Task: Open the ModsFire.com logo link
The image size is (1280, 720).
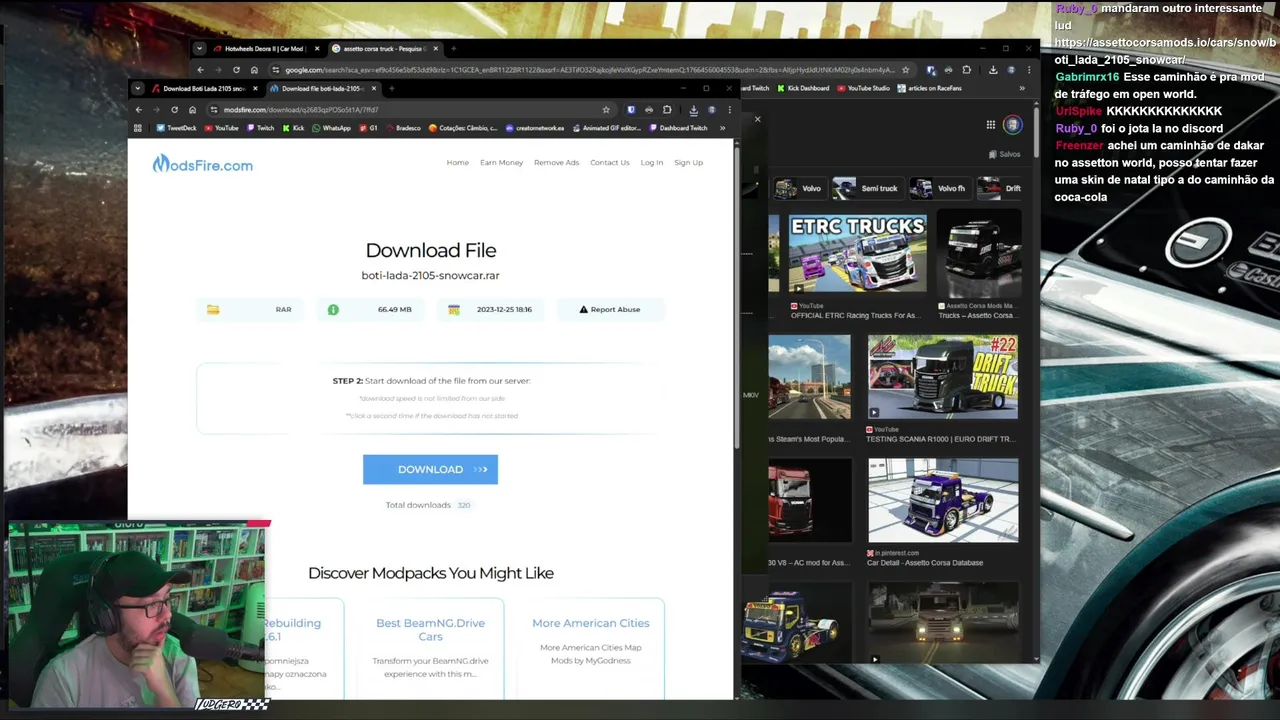Action: [202, 164]
